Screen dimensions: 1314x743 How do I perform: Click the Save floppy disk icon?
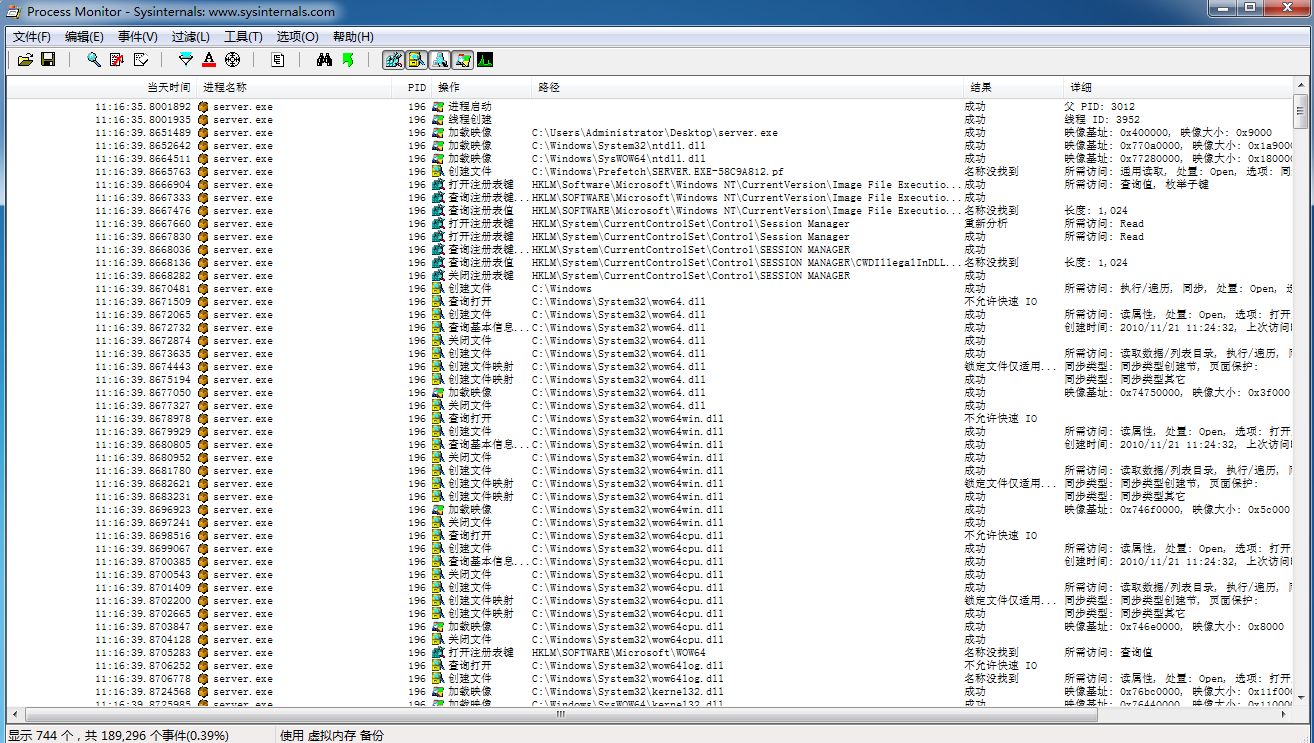pos(48,60)
